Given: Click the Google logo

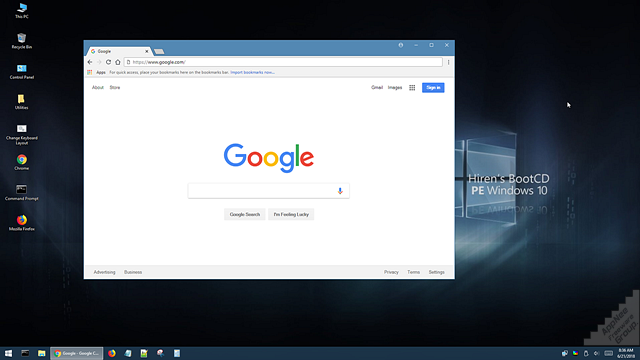Looking at the screenshot, I should 269,158.
